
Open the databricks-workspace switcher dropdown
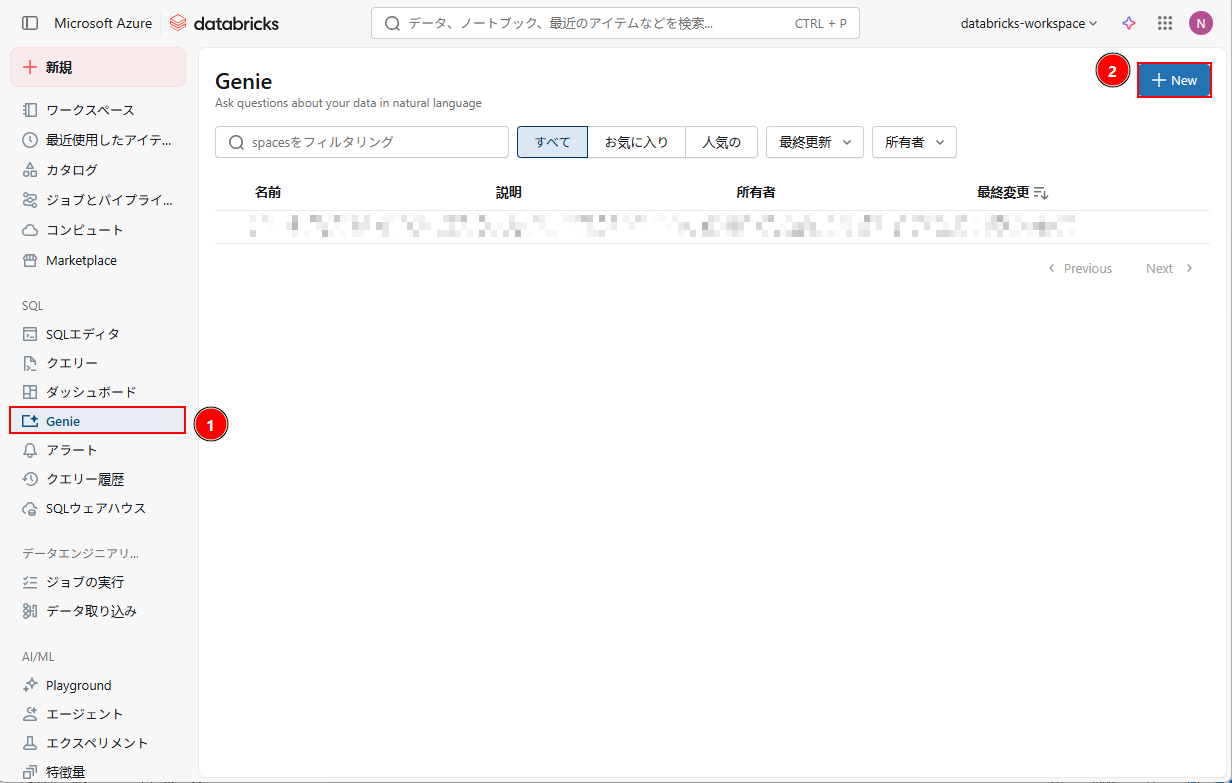(x=1028, y=23)
